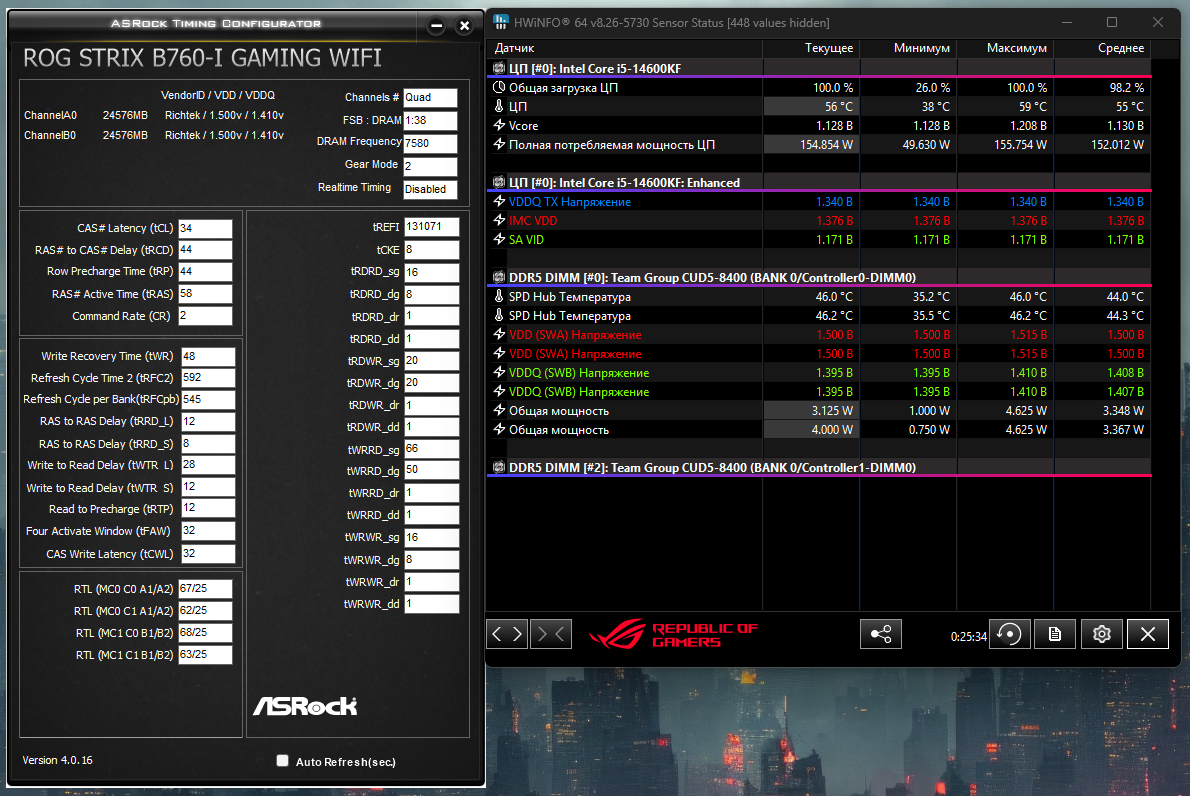Click the Version 4.0.16 text
The height and width of the screenshot is (796, 1190).
(58, 760)
